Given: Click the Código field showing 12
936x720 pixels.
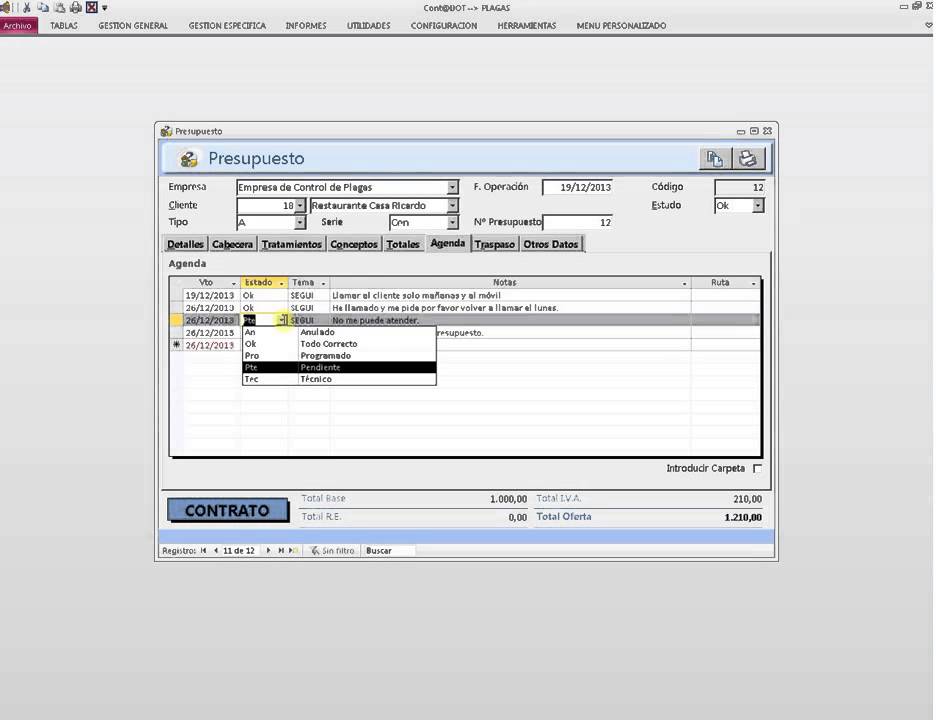Looking at the screenshot, I should coord(739,187).
